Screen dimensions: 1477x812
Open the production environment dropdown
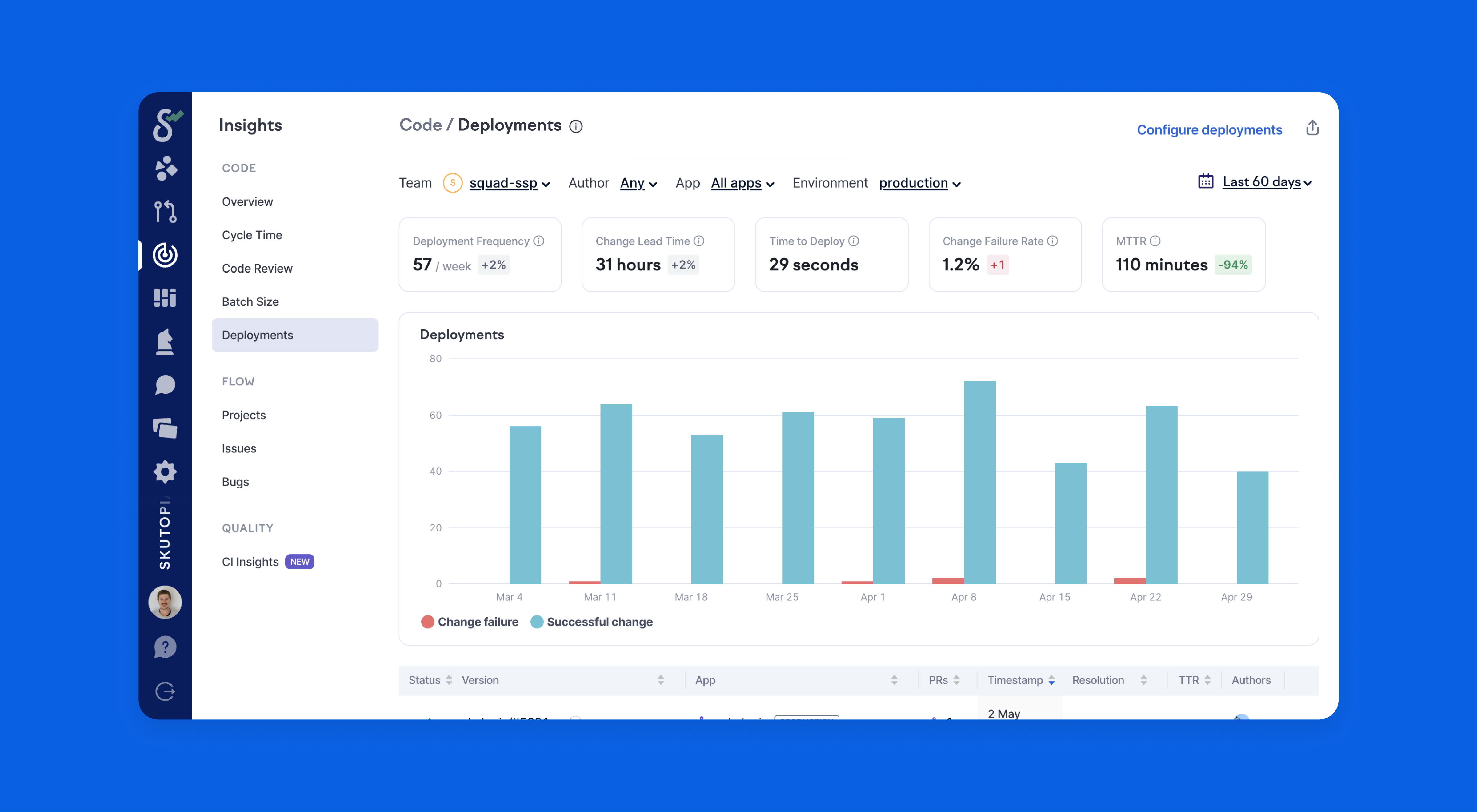click(919, 183)
